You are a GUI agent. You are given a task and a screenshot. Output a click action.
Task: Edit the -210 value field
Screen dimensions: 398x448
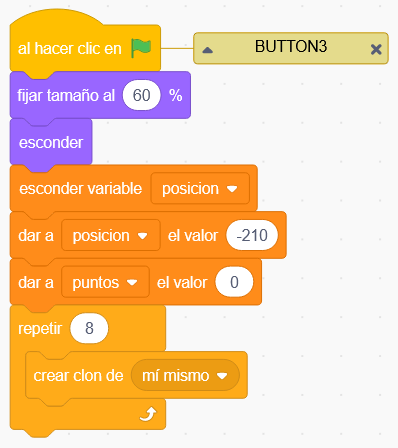click(x=252, y=235)
